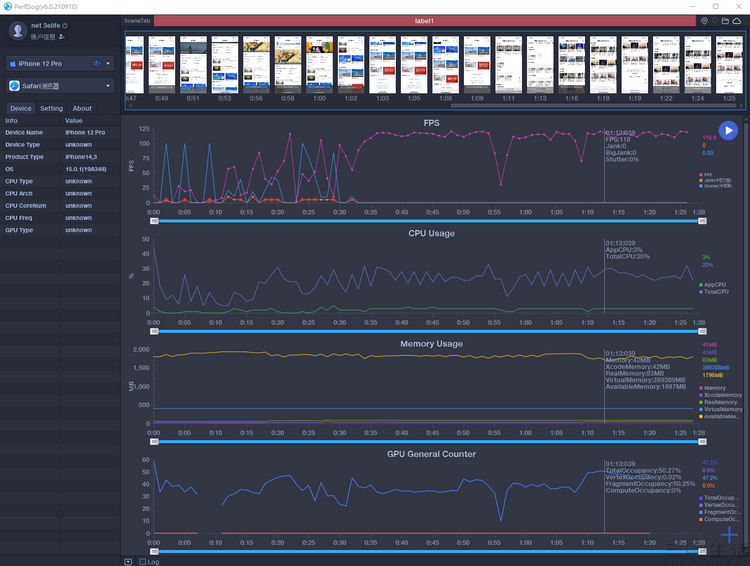Open the About tab

click(x=82, y=109)
